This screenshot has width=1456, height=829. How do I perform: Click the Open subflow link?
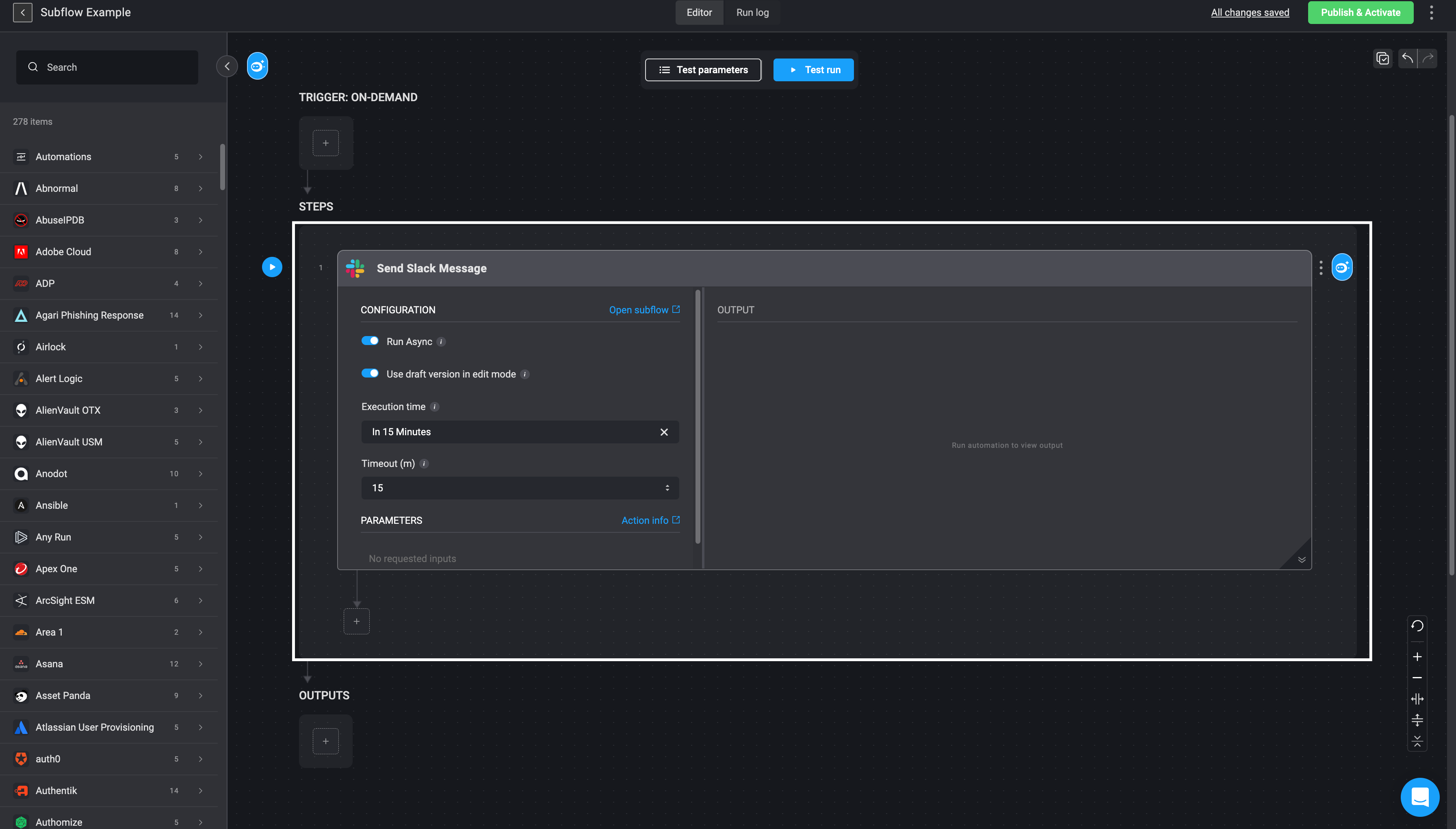[x=644, y=310]
